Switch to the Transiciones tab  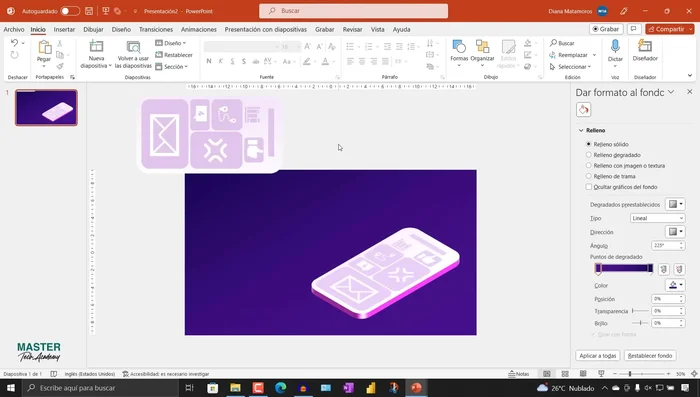click(156, 29)
